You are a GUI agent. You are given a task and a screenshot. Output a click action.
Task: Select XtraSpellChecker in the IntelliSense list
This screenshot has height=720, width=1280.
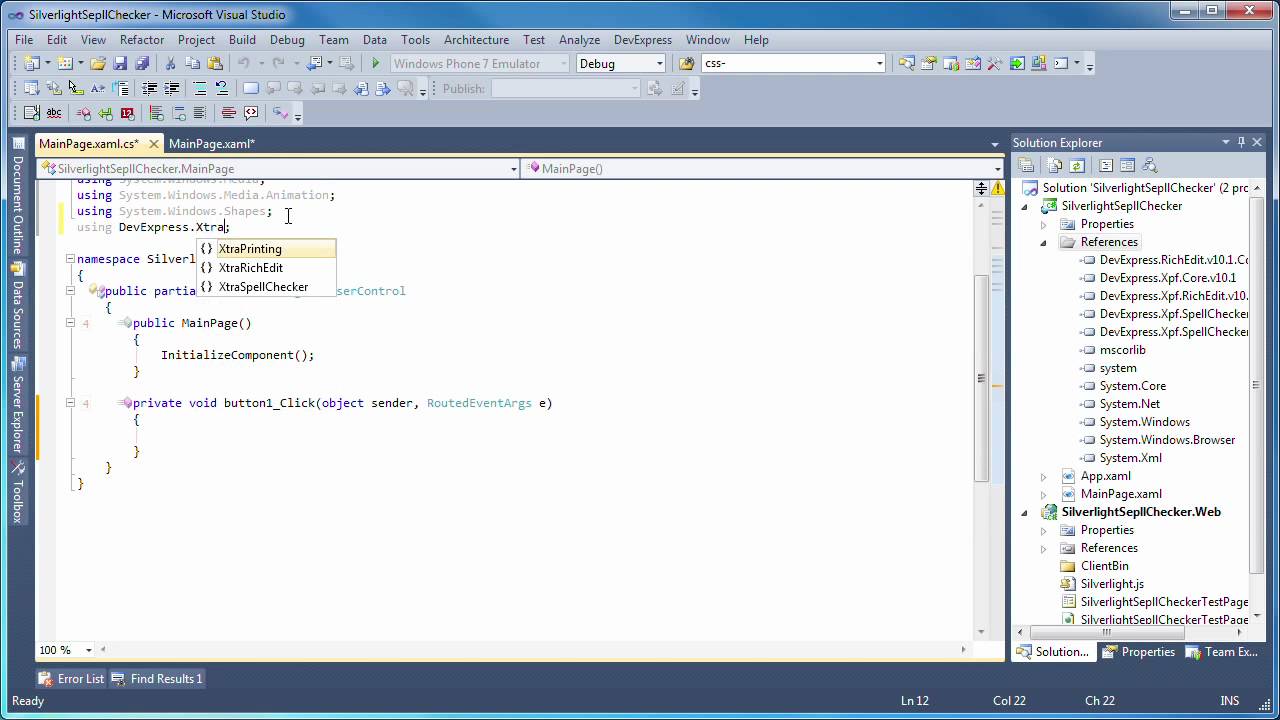pyautogui.click(x=264, y=287)
